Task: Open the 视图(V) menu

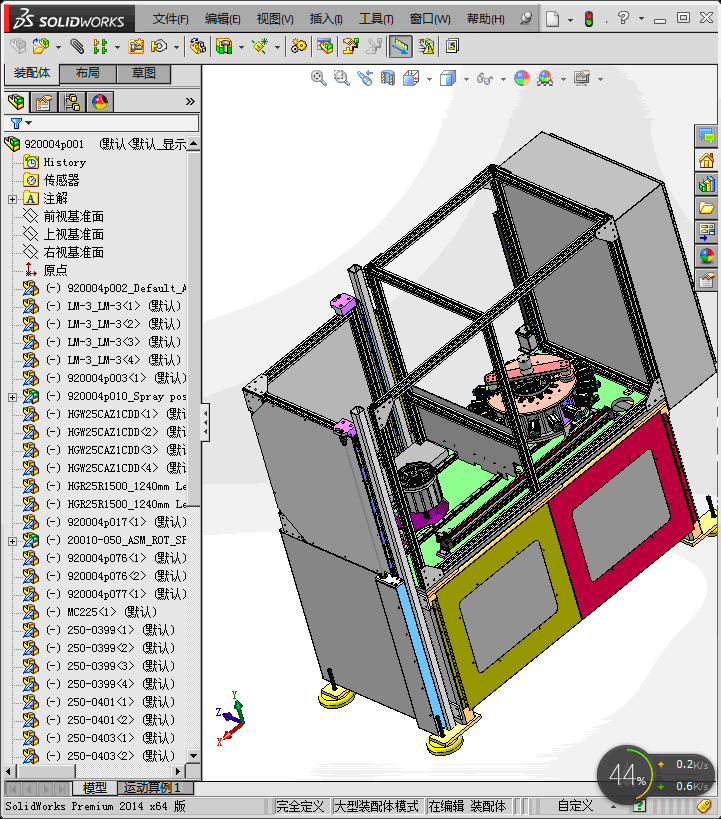Action: 275,19
